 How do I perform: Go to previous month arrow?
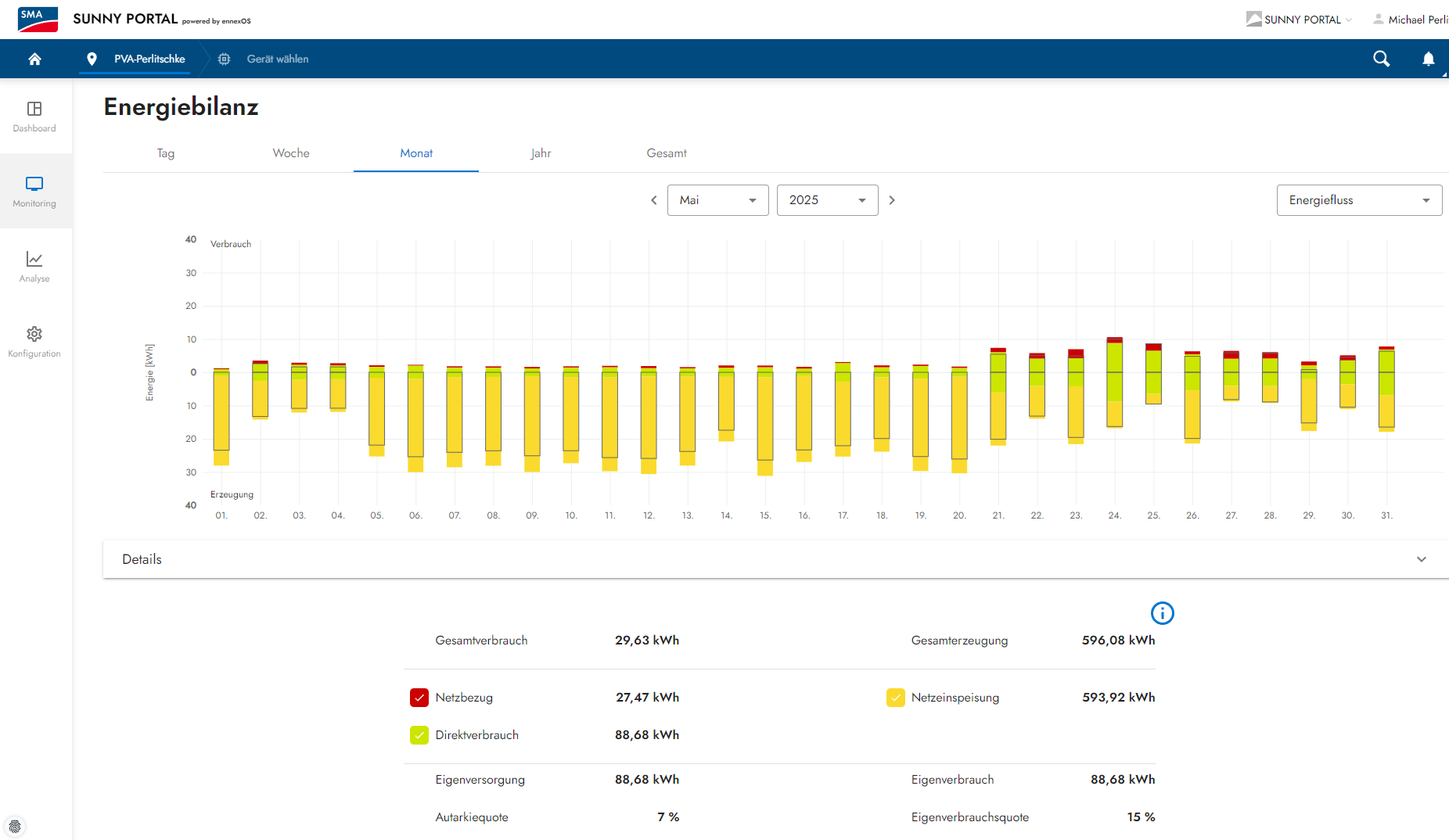click(x=654, y=200)
